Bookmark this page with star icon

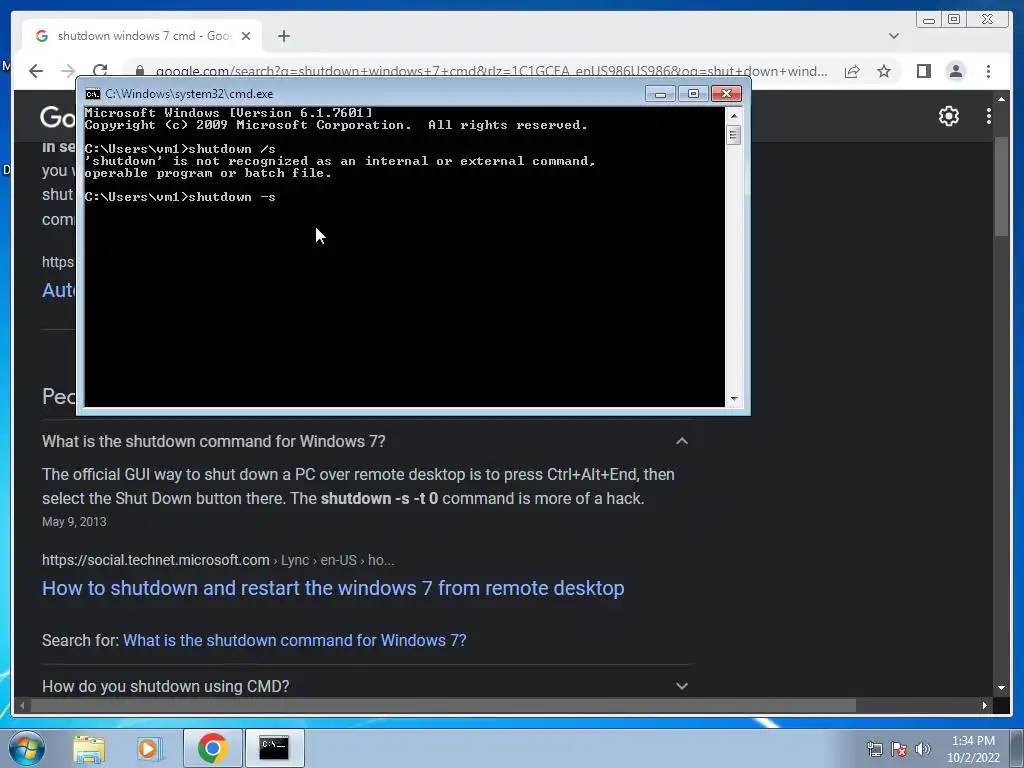point(884,71)
